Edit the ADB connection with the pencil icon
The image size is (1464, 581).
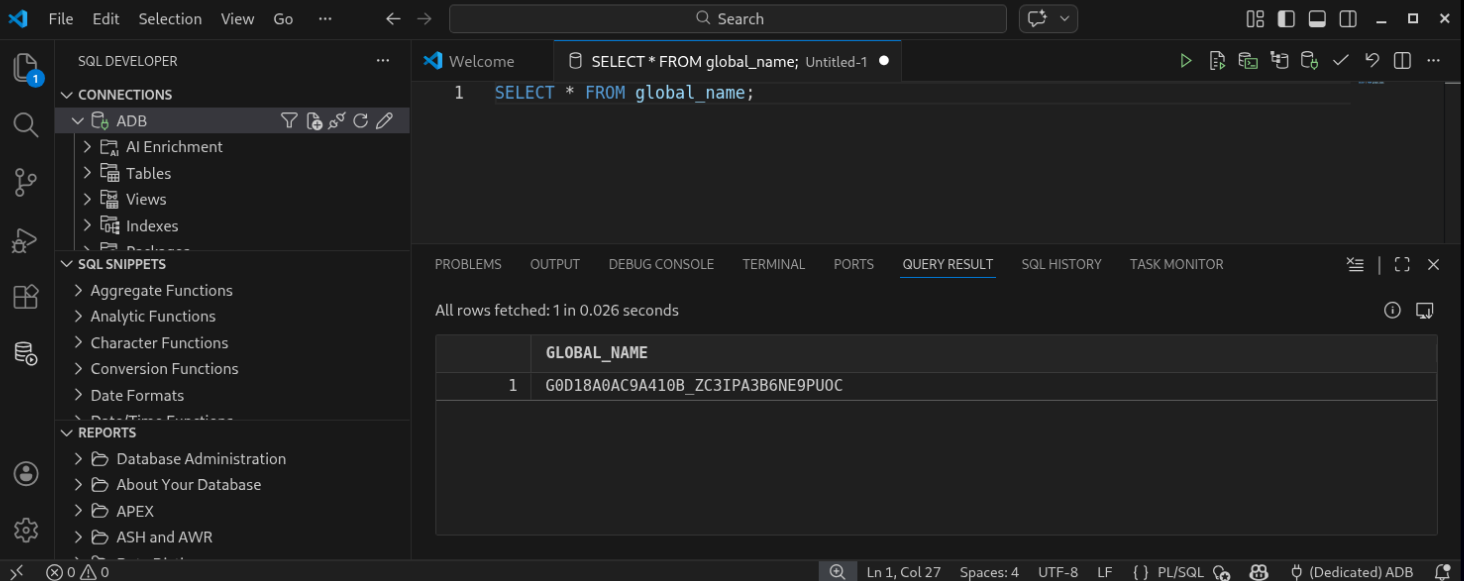tap(384, 120)
